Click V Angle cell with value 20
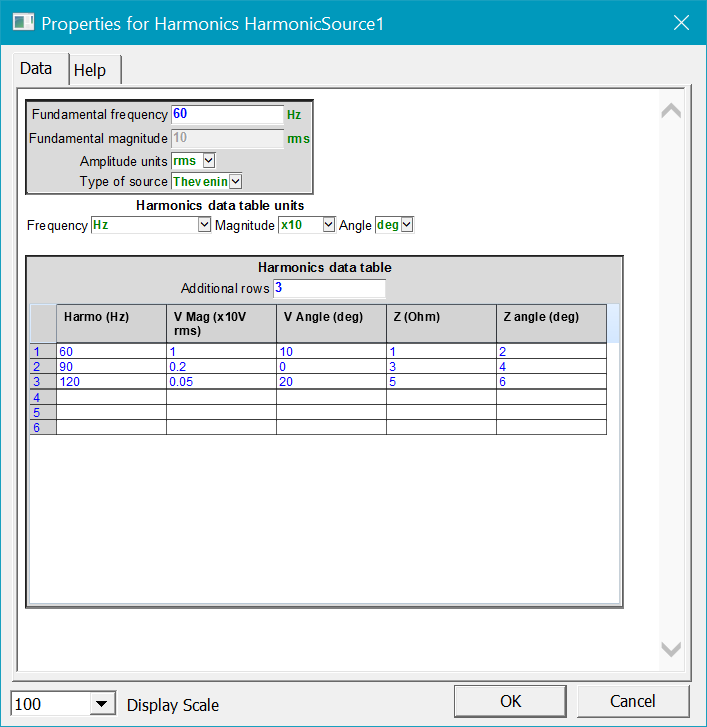The image size is (707, 727). (x=331, y=382)
